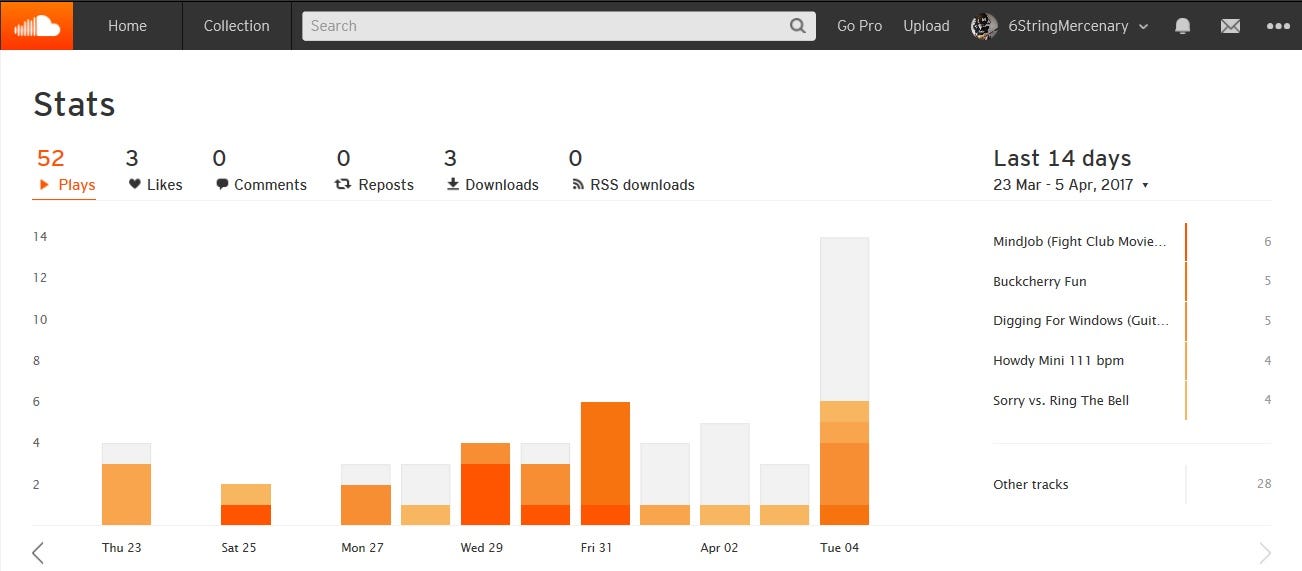The height and width of the screenshot is (571, 1302).
Task: Open the messages envelope icon
Action: coord(1230,26)
